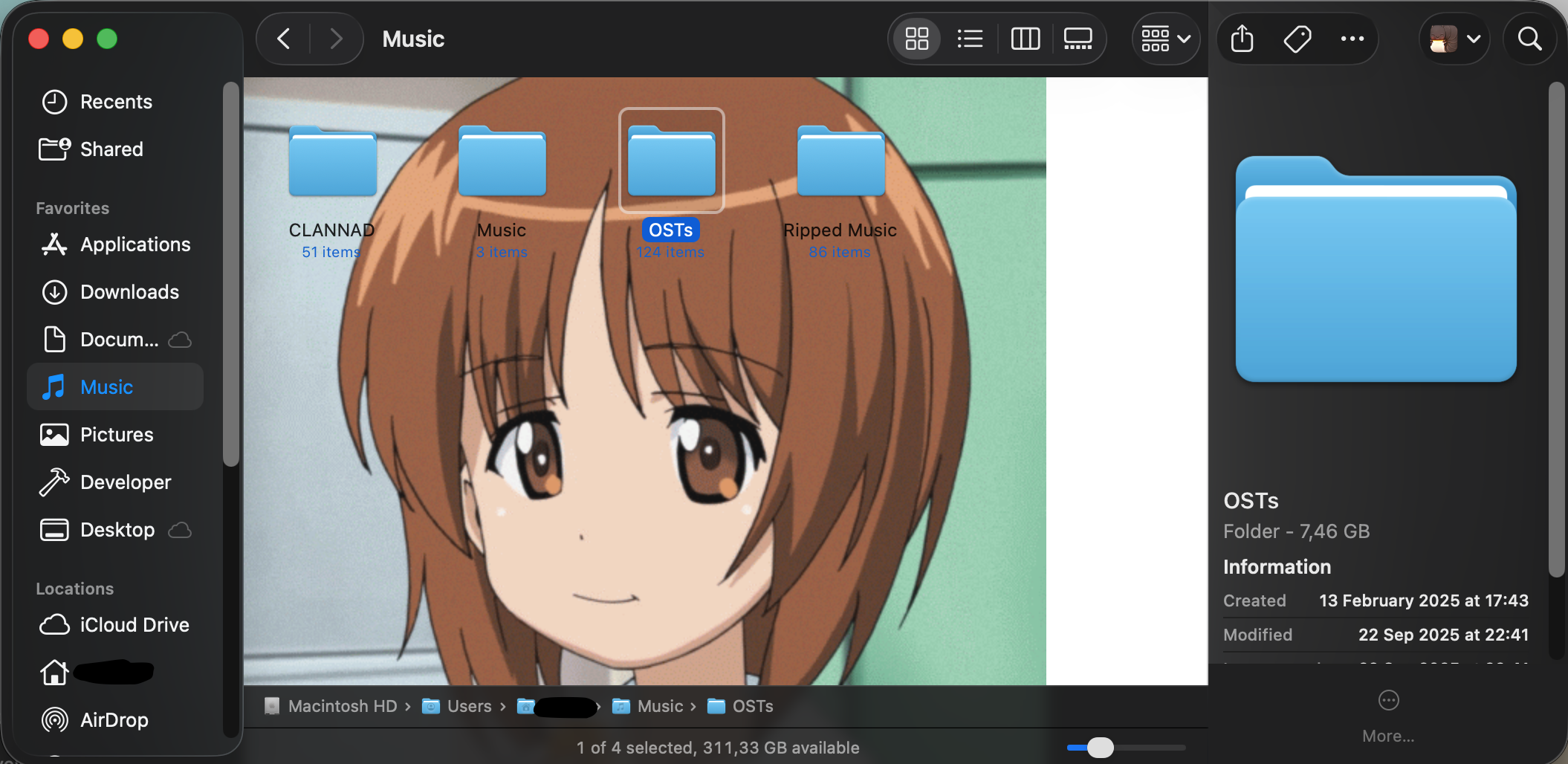Select the OSTs folder icon

click(x=672, y=161)
